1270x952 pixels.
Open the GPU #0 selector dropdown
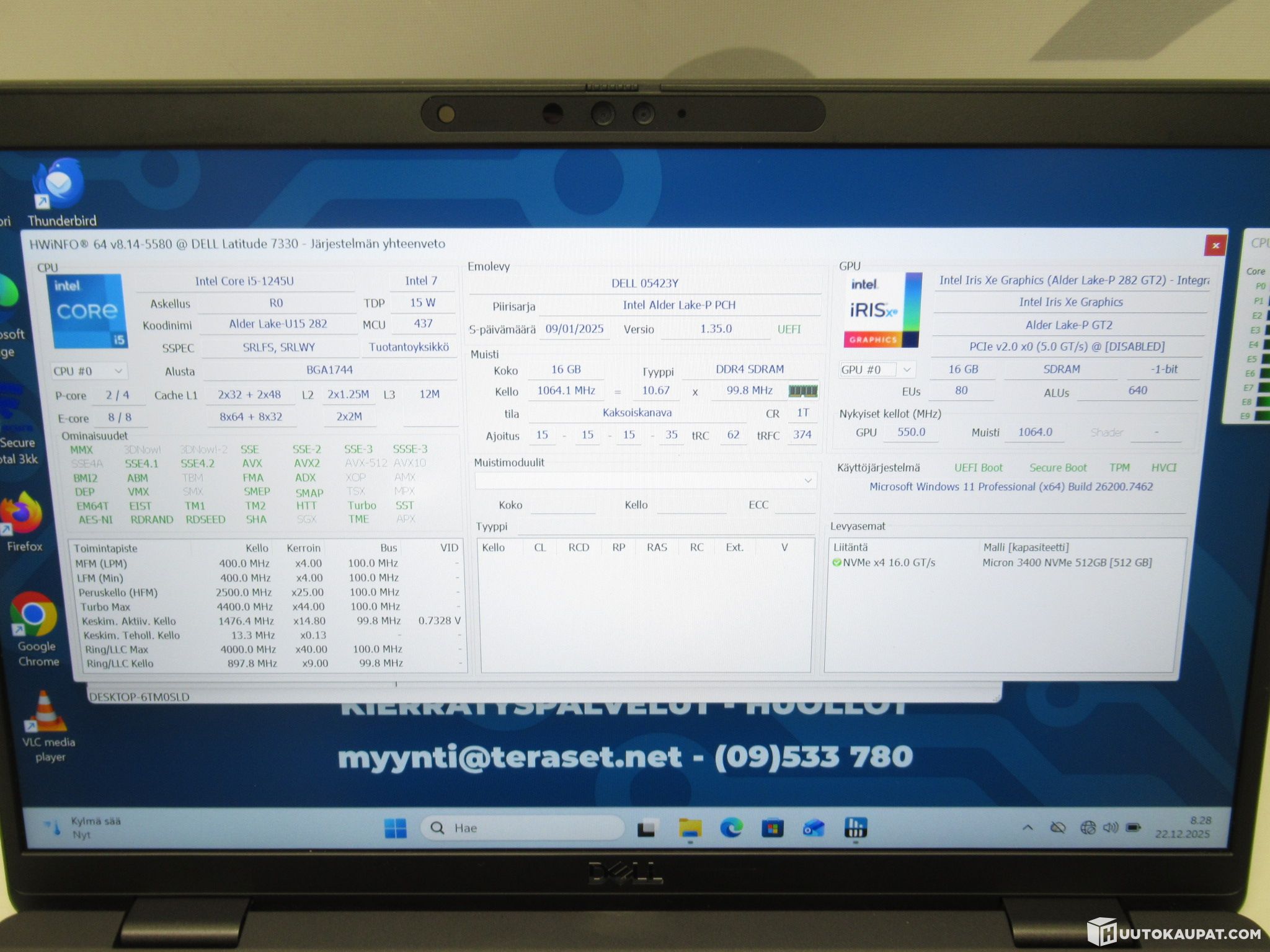coord(877,370)
